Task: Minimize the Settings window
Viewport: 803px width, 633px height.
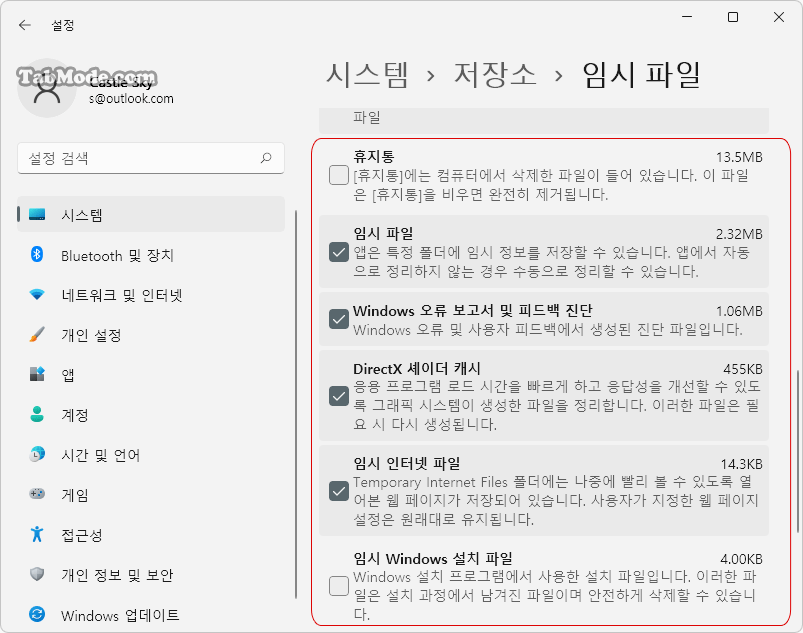Action: click(687, 17)
